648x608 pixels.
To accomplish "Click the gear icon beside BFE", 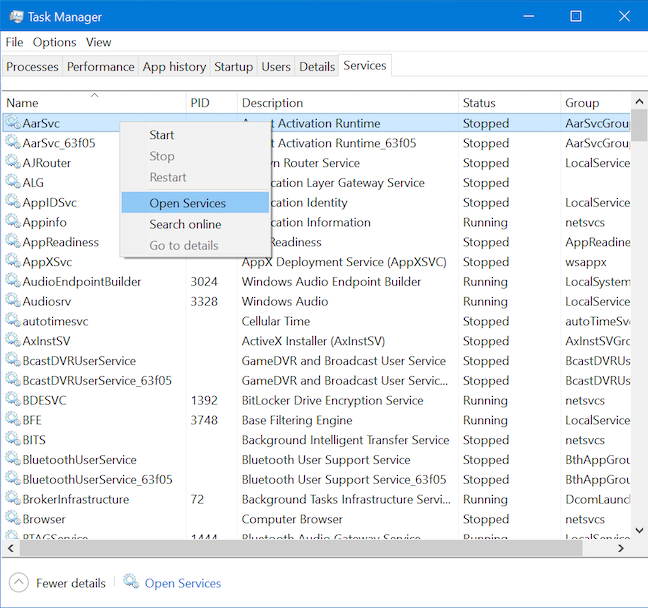I will pos(13,420).
